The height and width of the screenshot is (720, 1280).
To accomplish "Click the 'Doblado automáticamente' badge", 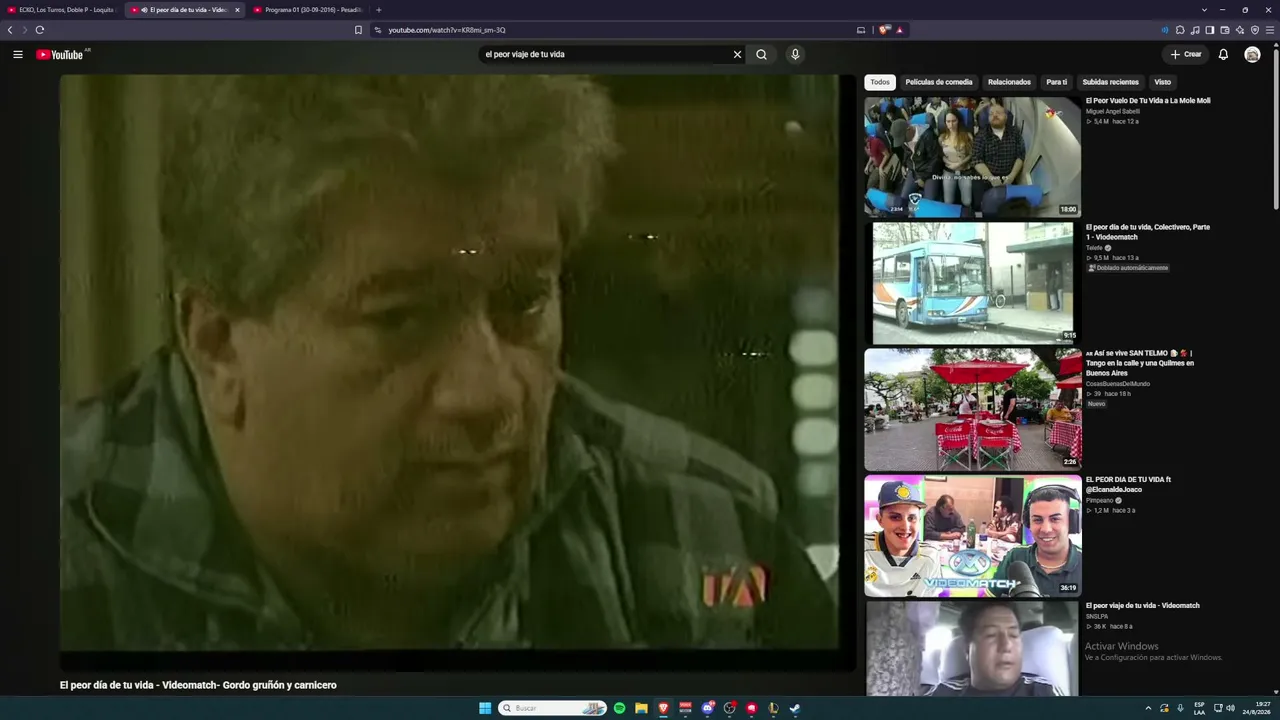I will pos(1128,268).
